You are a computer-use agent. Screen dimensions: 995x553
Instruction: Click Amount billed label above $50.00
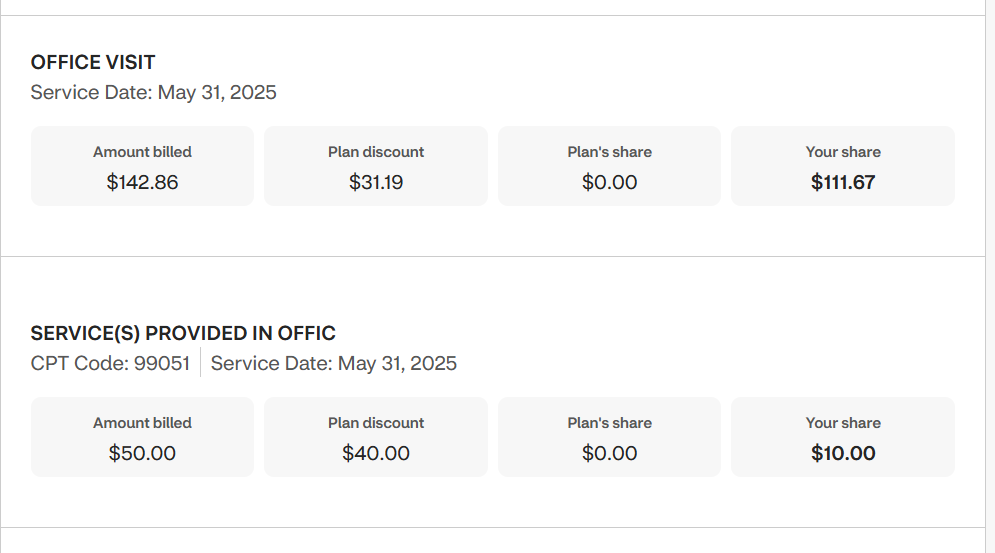(142, 423)
